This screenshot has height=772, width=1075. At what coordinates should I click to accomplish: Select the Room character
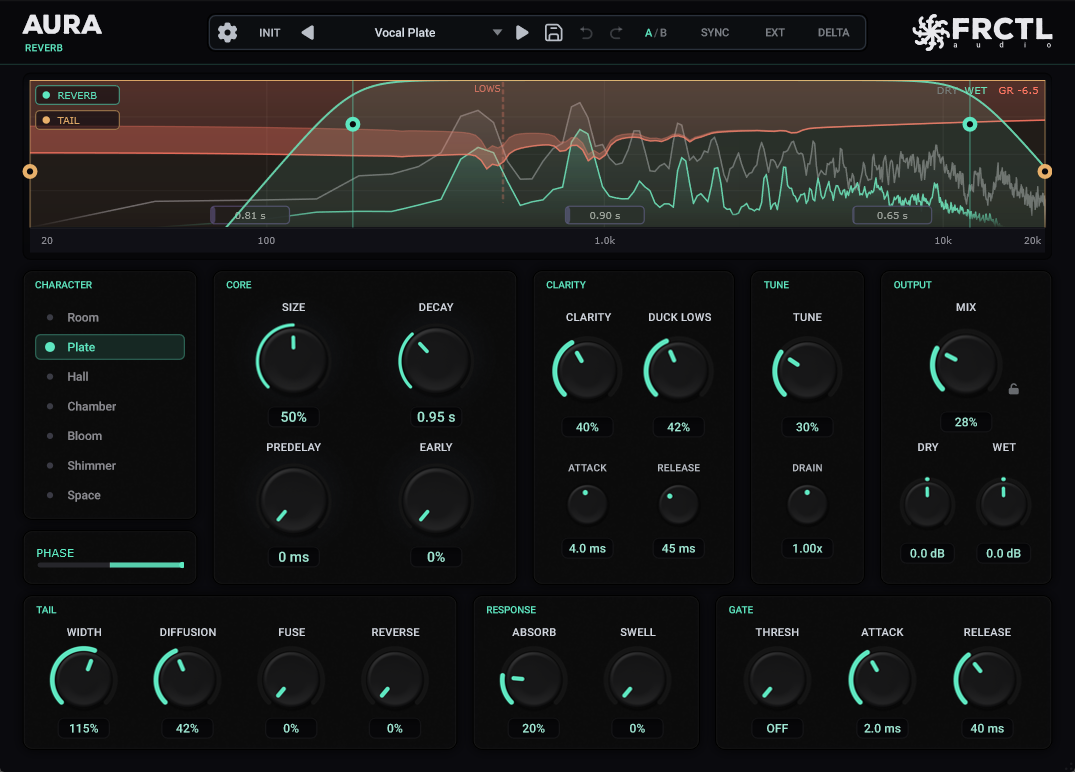110,317
